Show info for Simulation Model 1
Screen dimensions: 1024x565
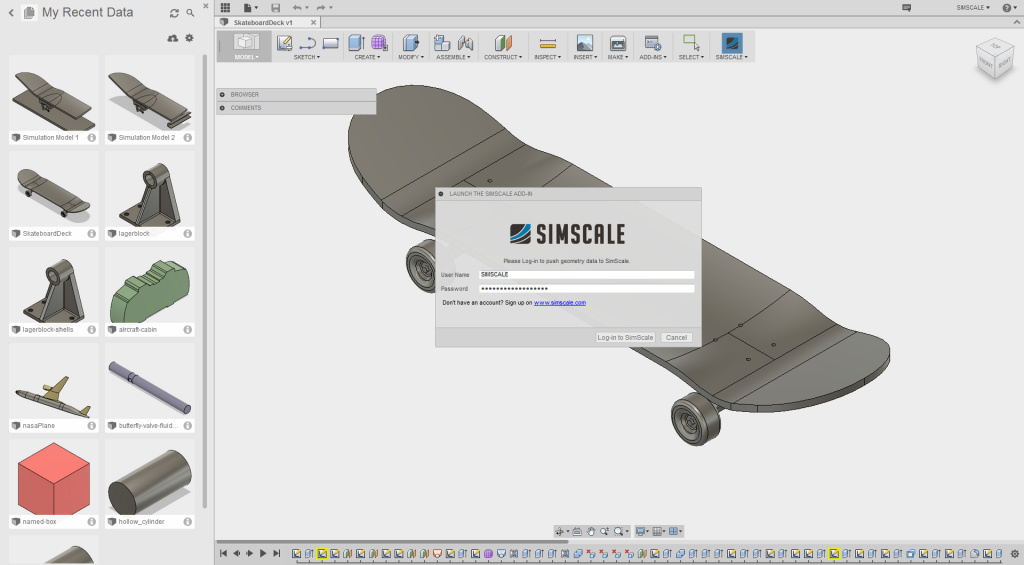click(x=91, y=138)
